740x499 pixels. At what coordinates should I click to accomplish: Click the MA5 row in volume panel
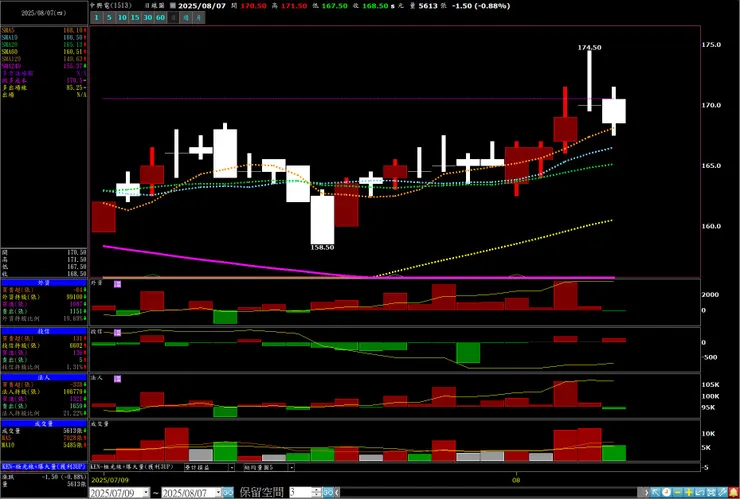click(44, 438)
